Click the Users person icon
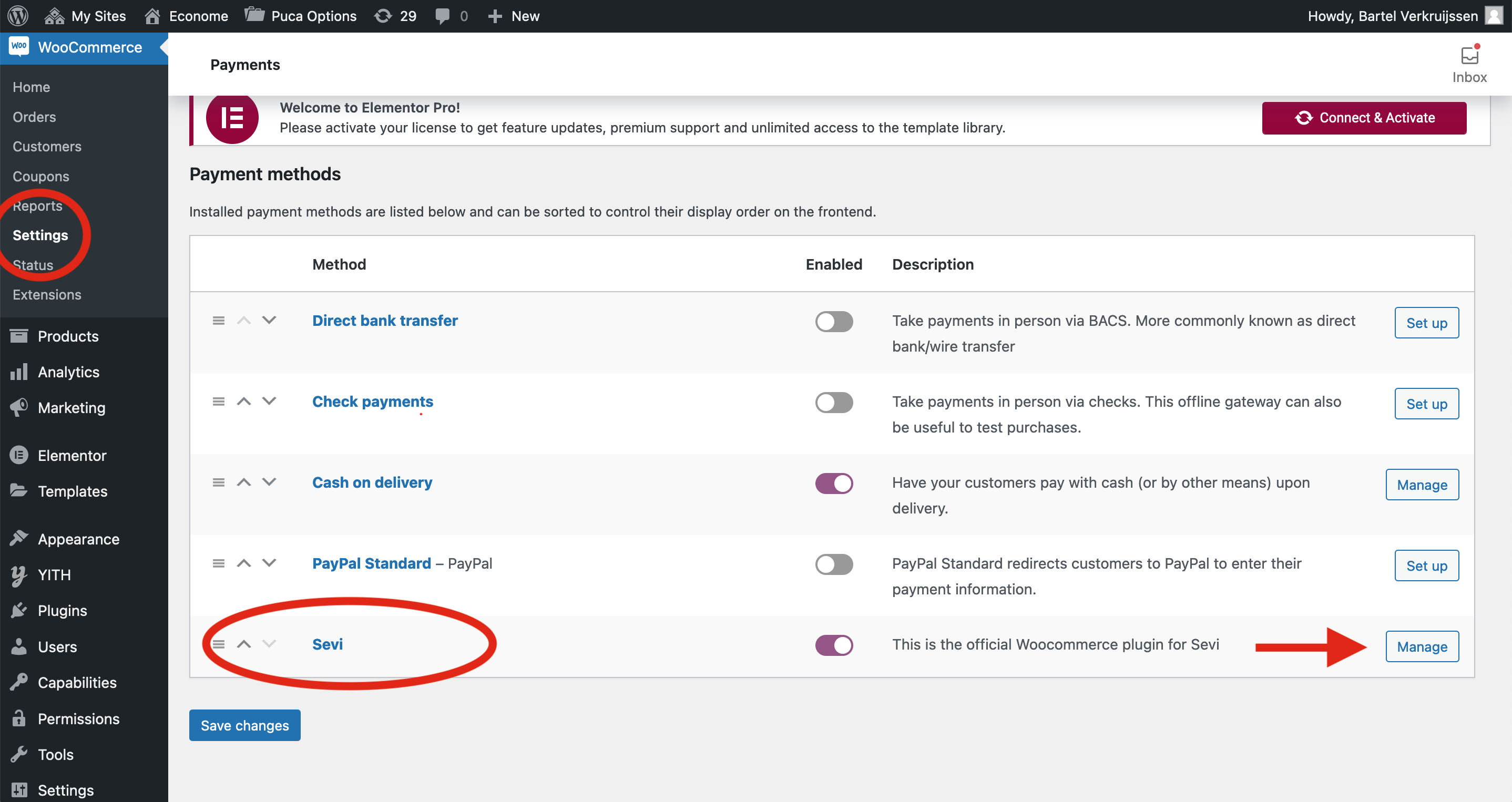Screen dimensions: 1512x802 coord(19,646)
